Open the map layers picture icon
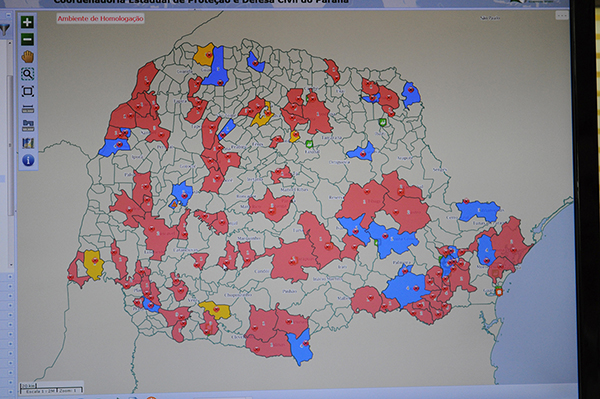 pyautogui.click(x=28, y=143)
